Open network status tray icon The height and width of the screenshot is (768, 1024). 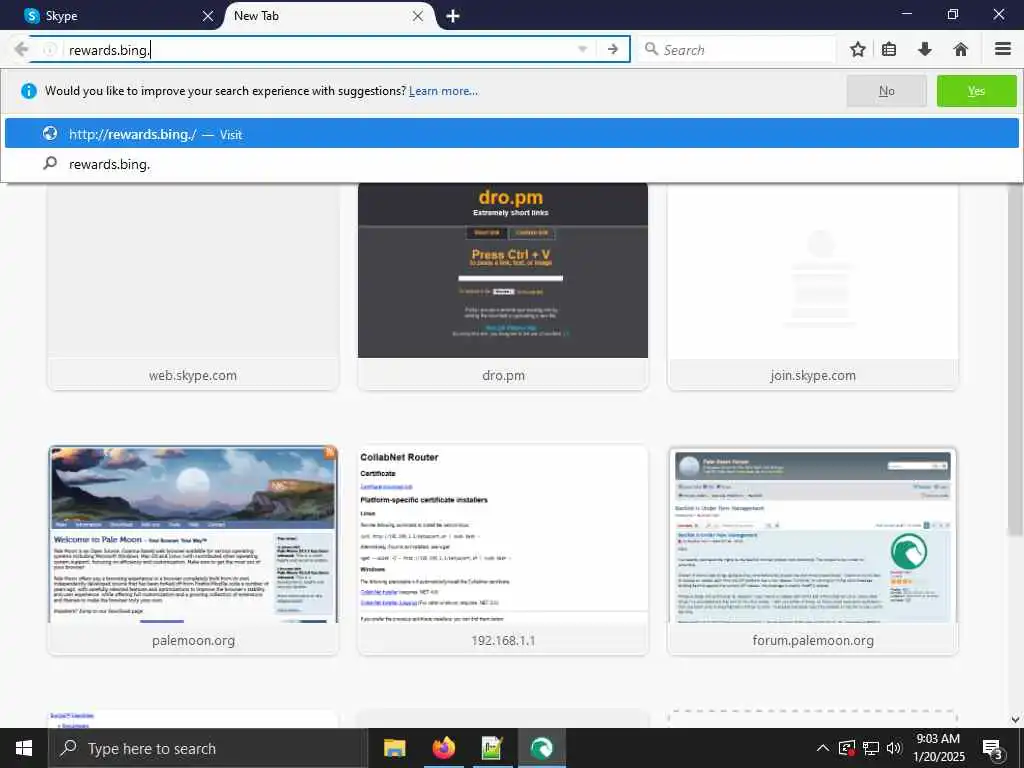(x=871, y=748)
